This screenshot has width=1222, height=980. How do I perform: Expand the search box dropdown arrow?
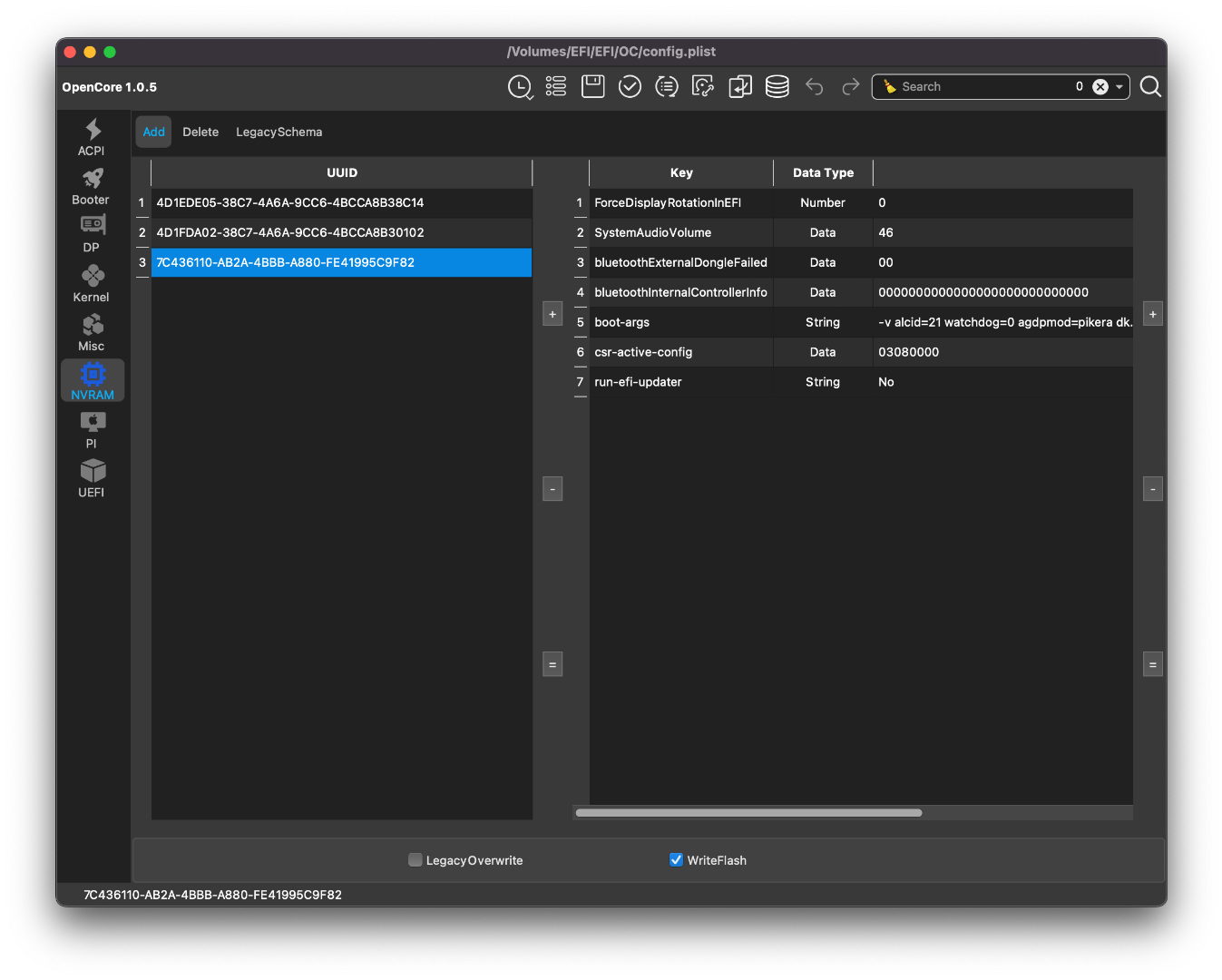click(1119, 87)
